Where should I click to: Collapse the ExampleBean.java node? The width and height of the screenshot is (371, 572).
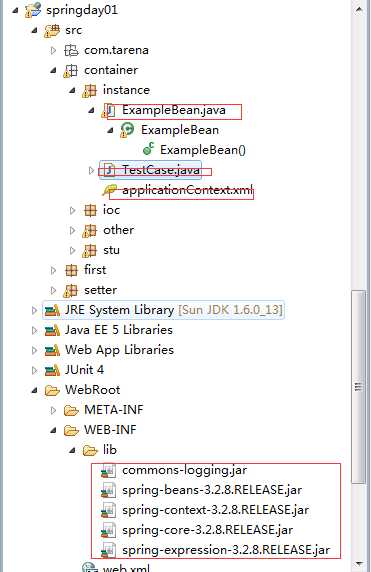(91, 111)
